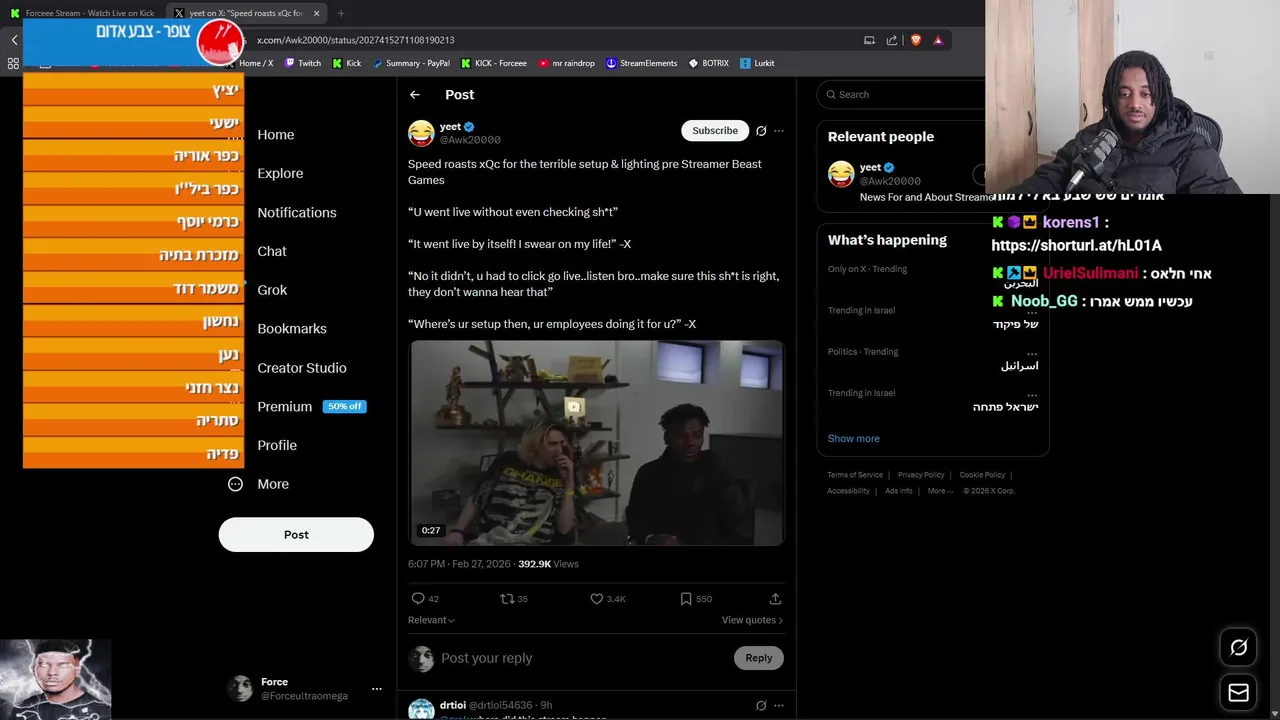The width and height of the screenshot is (1280, 720).
Task: Open Grok icon on drtioi's reply
Action: 761,705
